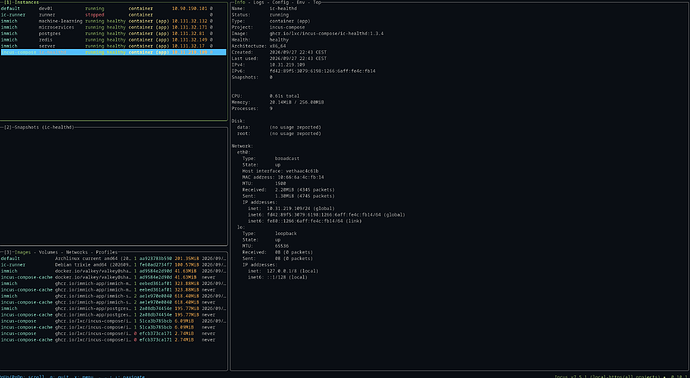Select the microservices instance row

114,27
